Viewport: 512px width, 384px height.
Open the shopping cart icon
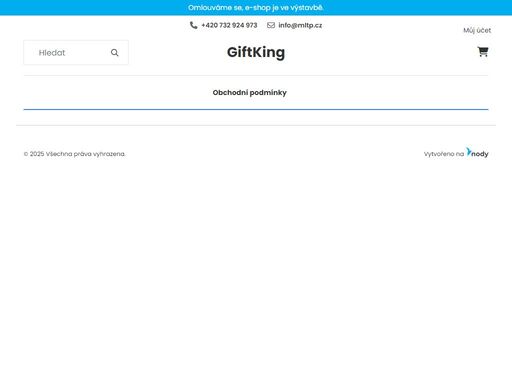click(x=483, y=52)
